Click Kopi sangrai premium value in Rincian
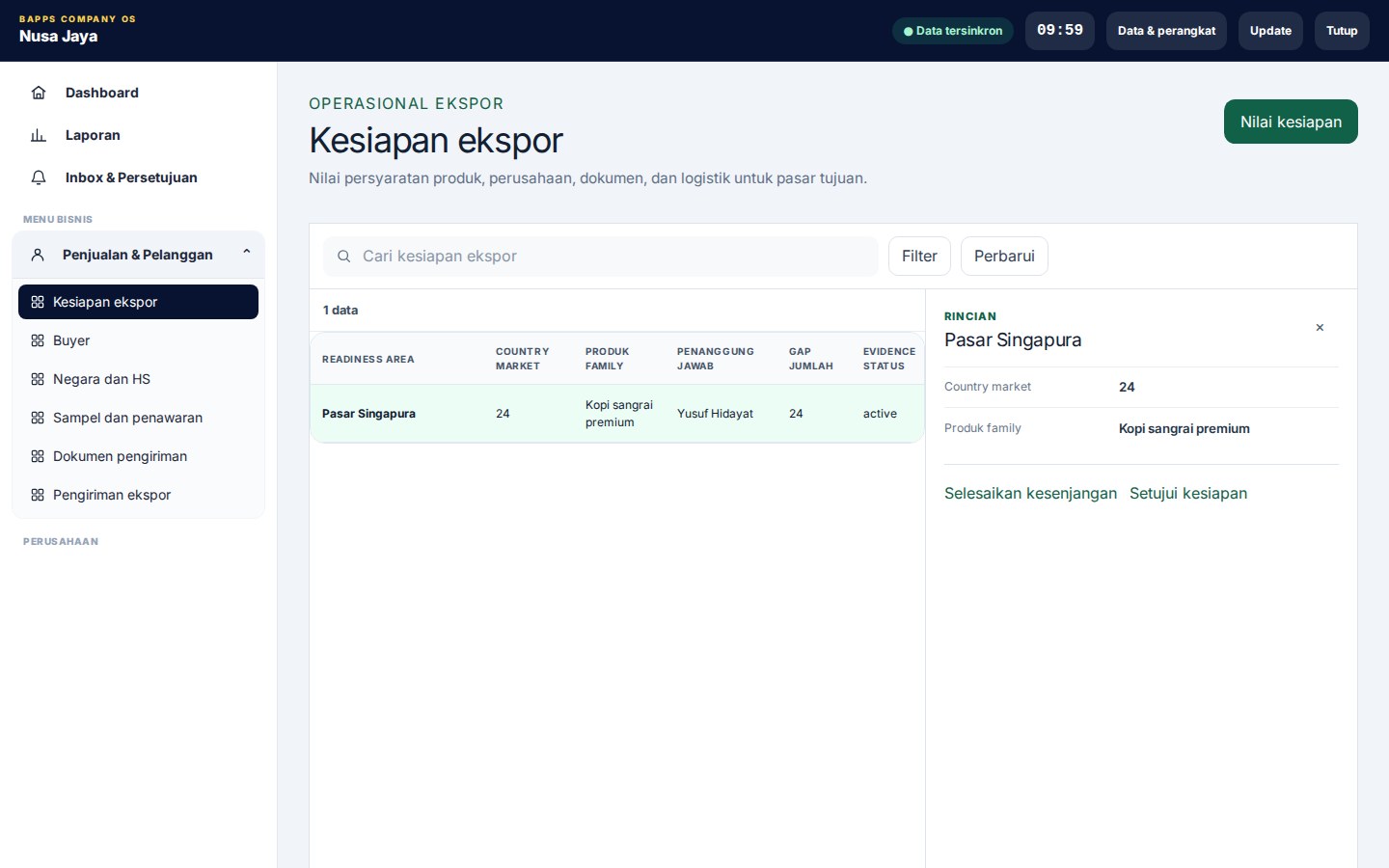The width and height of the screenshot is (1389, 868). click(1185, 428)
